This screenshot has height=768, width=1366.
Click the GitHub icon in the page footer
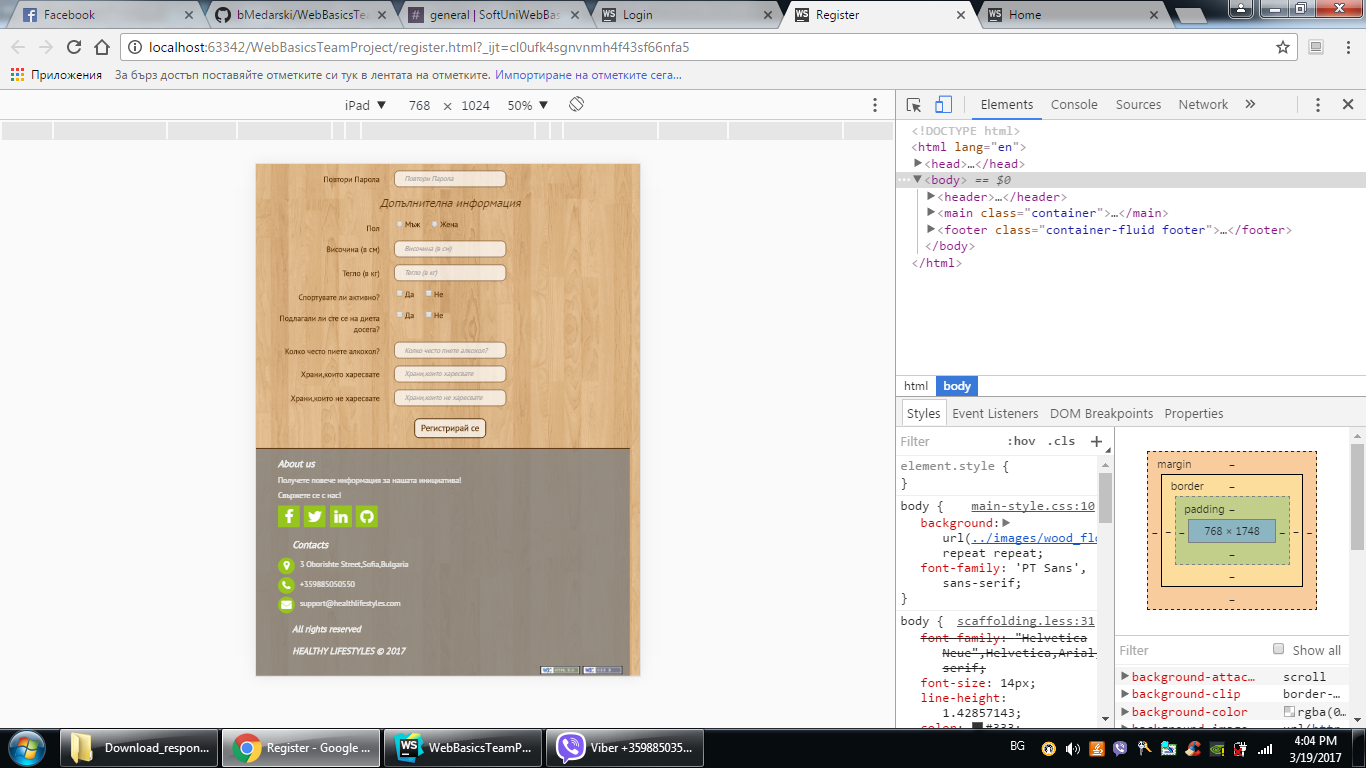pyautogui.click(x=367, y=516)
